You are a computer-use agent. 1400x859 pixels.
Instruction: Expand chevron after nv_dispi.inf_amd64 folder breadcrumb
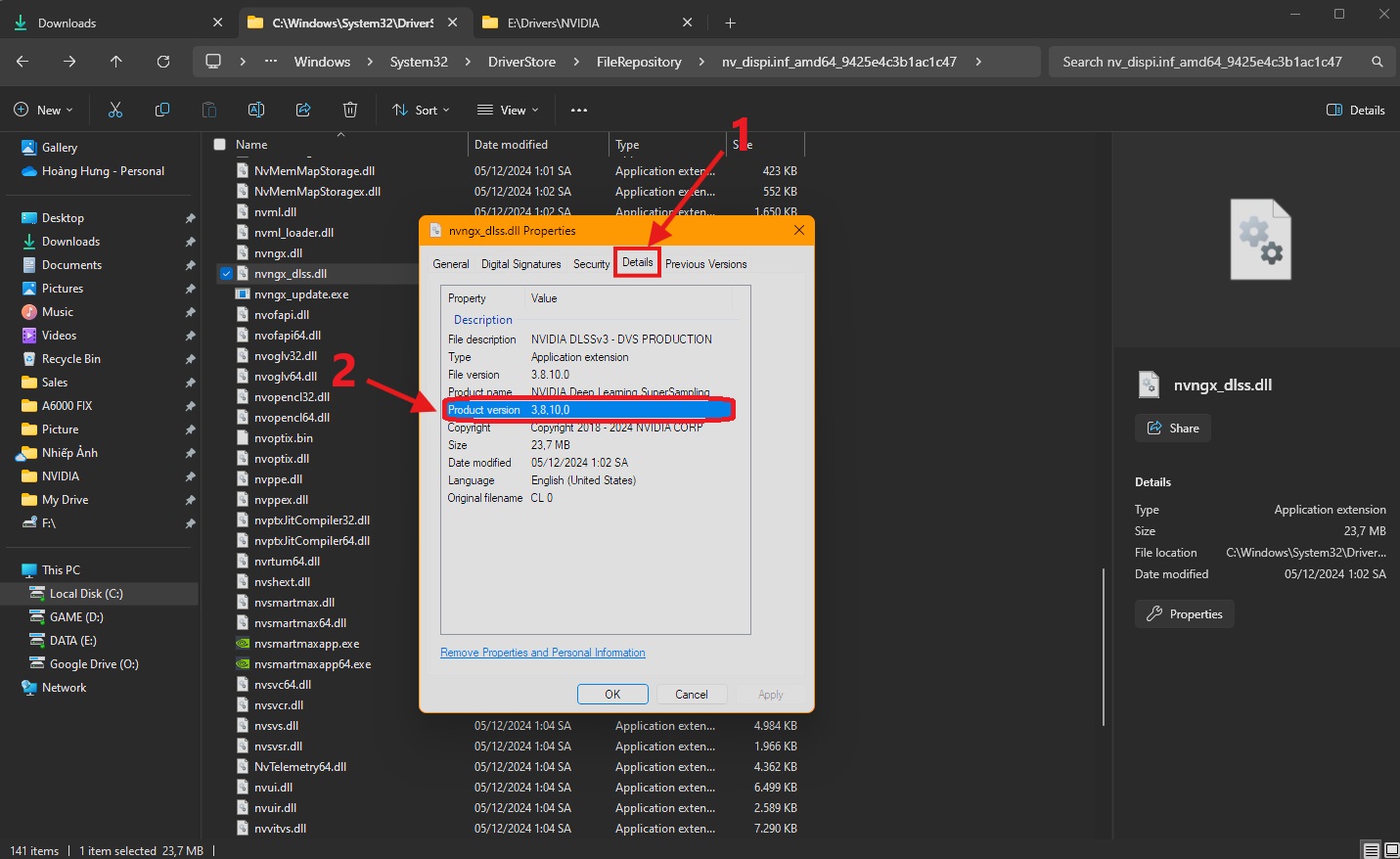pos(978,62)
